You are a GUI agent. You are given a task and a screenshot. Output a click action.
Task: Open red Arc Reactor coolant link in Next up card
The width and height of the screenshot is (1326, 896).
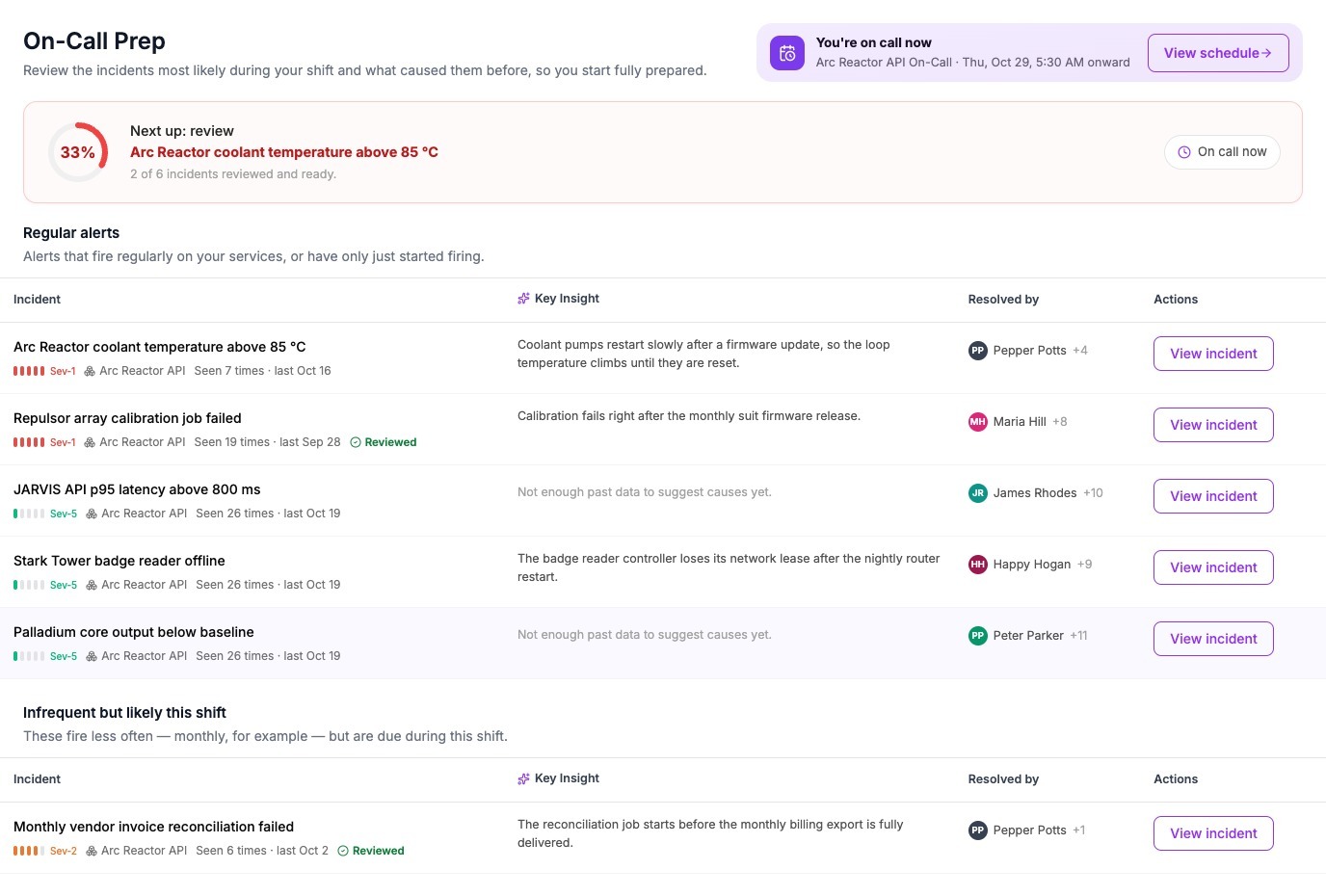[284, 152]
